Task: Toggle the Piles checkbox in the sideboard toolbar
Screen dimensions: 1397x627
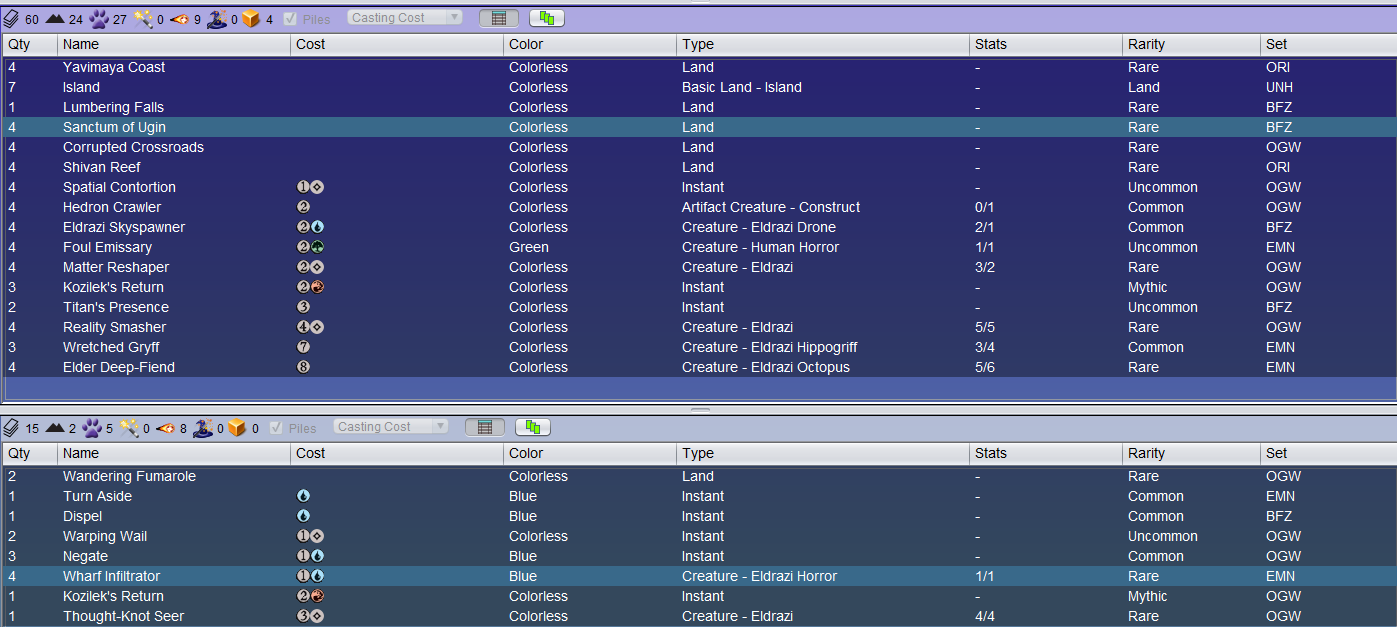Action: pyautogui.click(x=276, y=427)
